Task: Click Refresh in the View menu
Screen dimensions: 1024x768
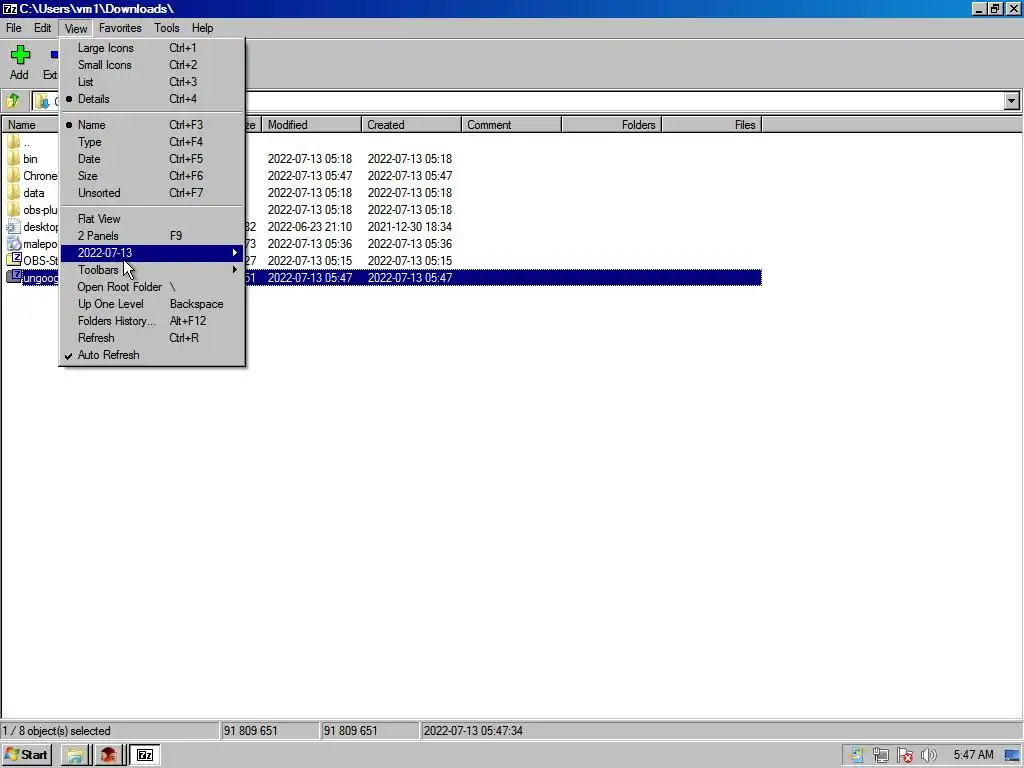Action: pyautogui.click(x=152, y=338)
